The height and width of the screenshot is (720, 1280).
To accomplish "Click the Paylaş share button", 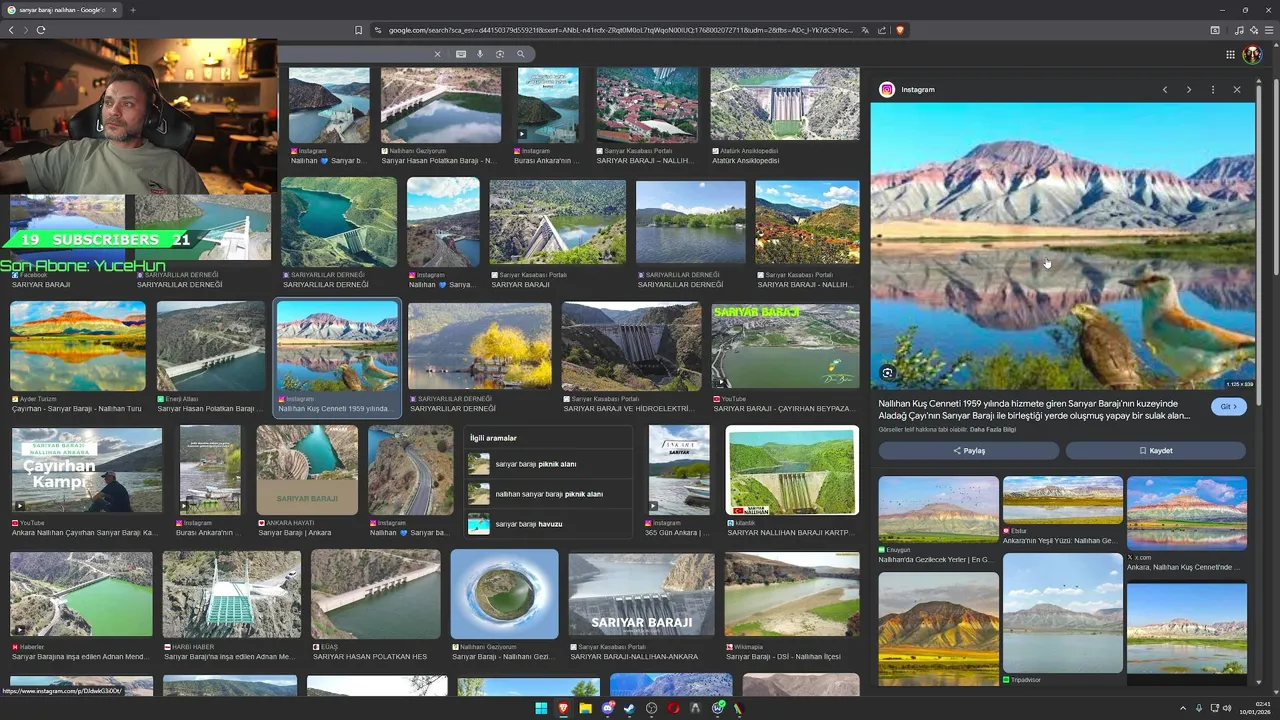I will pos(968,451).
